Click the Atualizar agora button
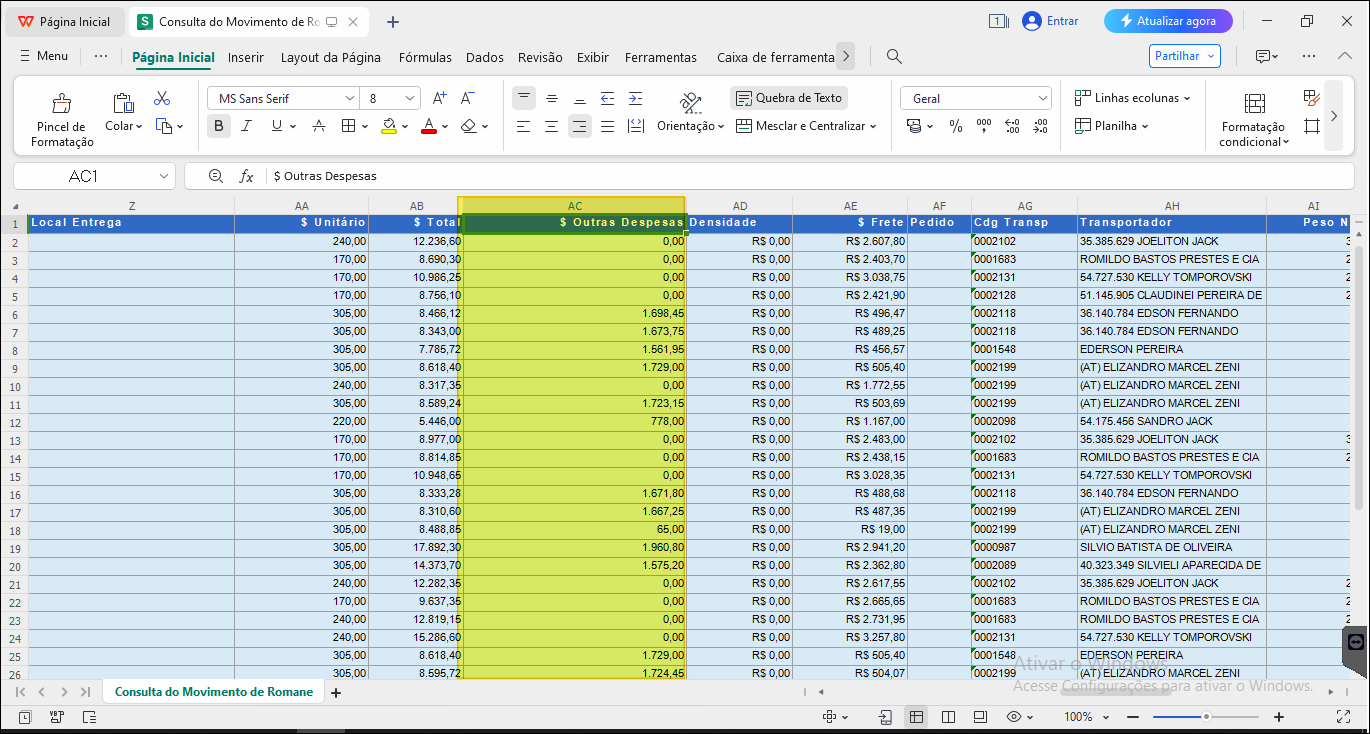 tap(1168, 21)
